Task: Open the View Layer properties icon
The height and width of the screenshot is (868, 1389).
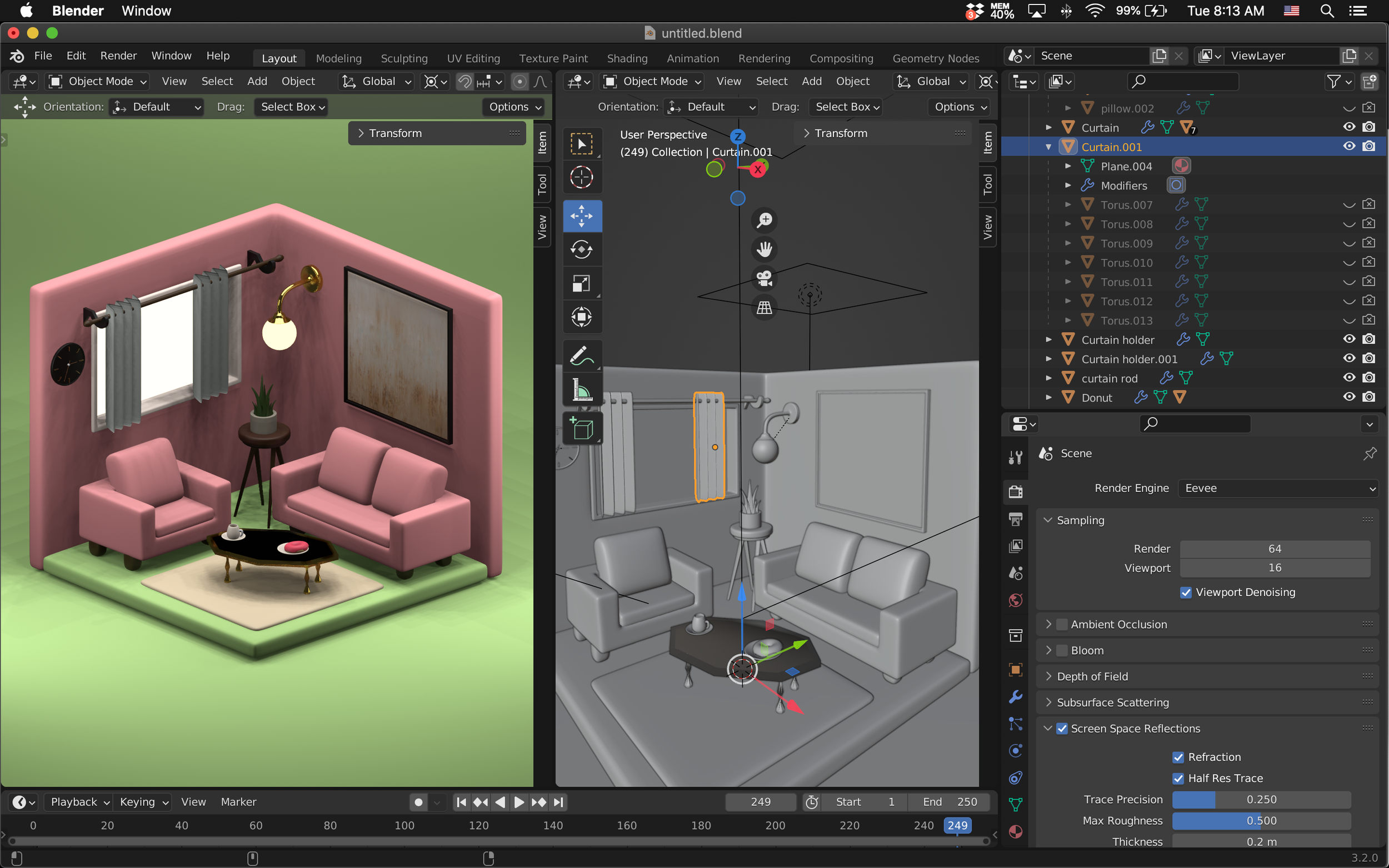Action: [x=1015, y=546]
